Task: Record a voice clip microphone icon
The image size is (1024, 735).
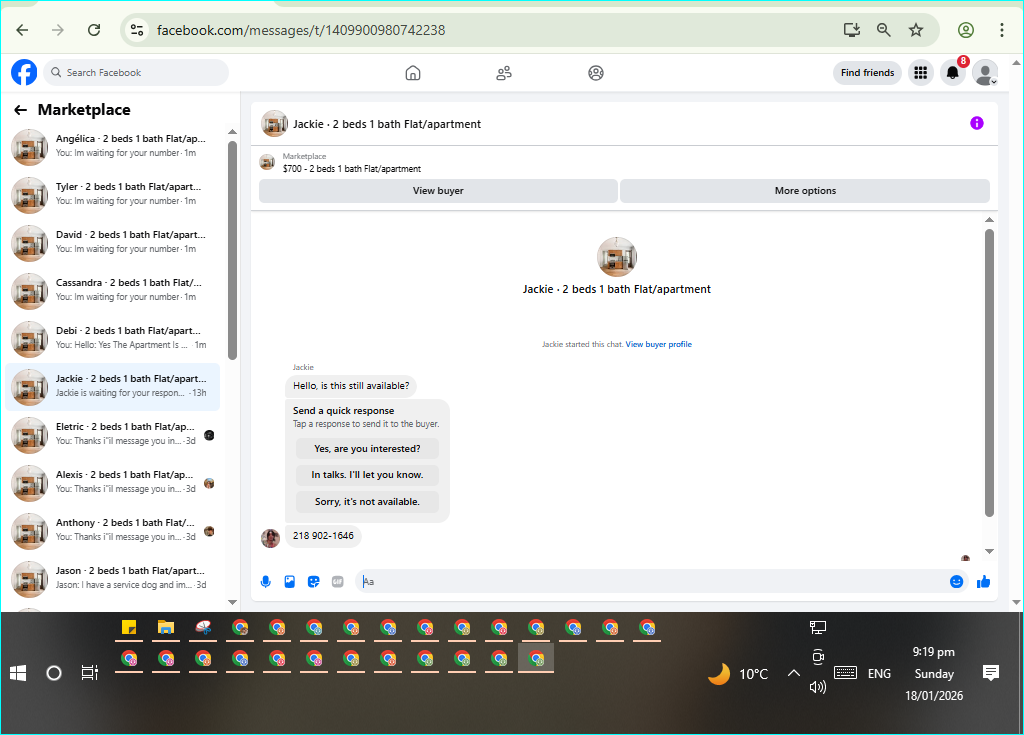Action: 266,581
